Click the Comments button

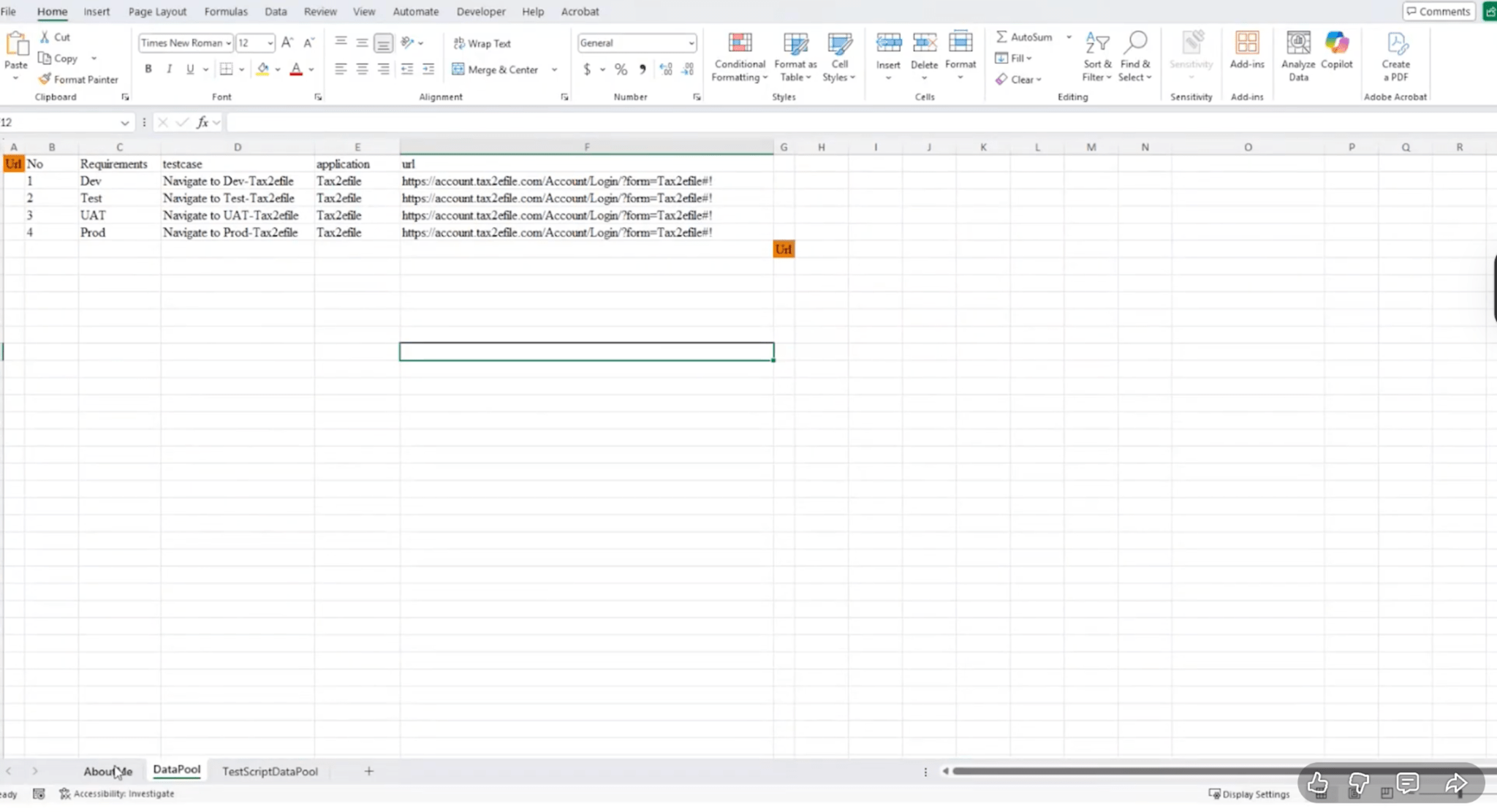[x=1438, y=11]
